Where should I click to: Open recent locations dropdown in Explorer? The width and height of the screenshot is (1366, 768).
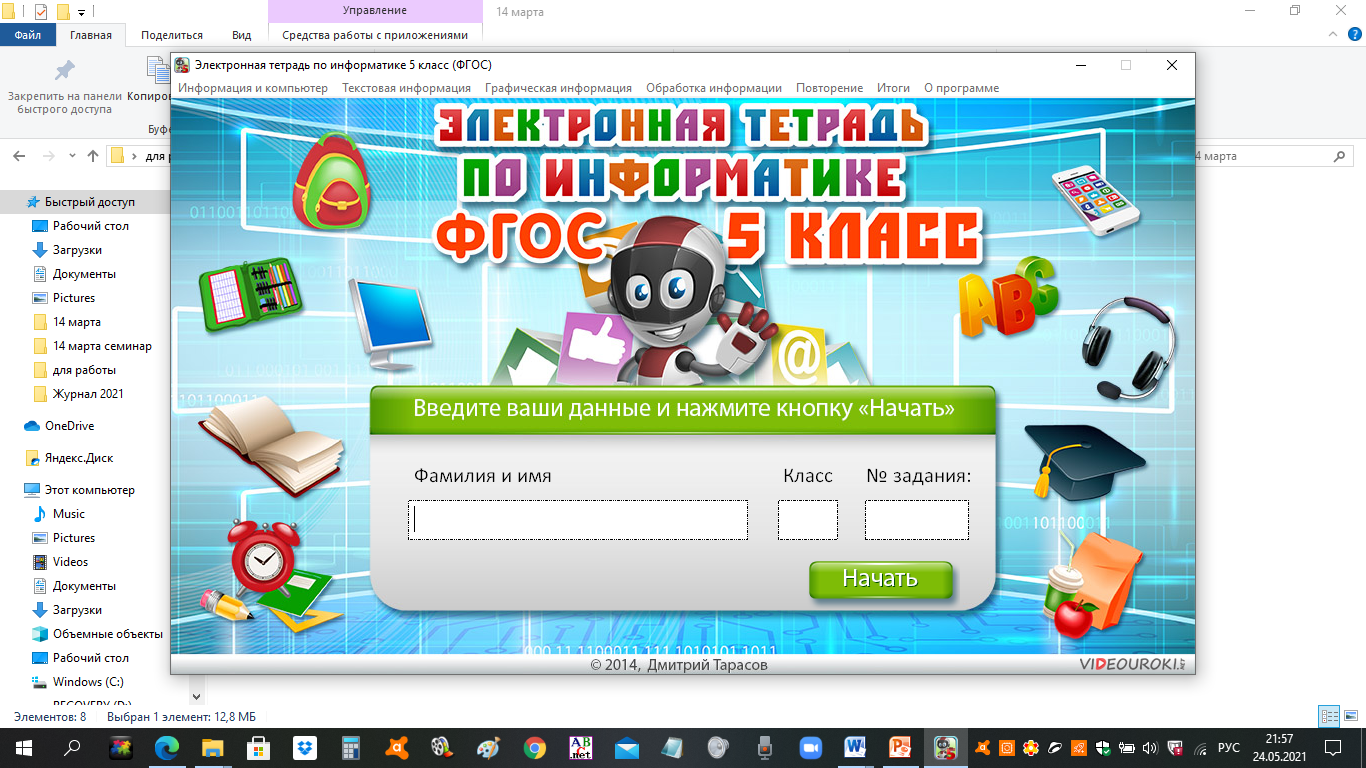[72, 156]
